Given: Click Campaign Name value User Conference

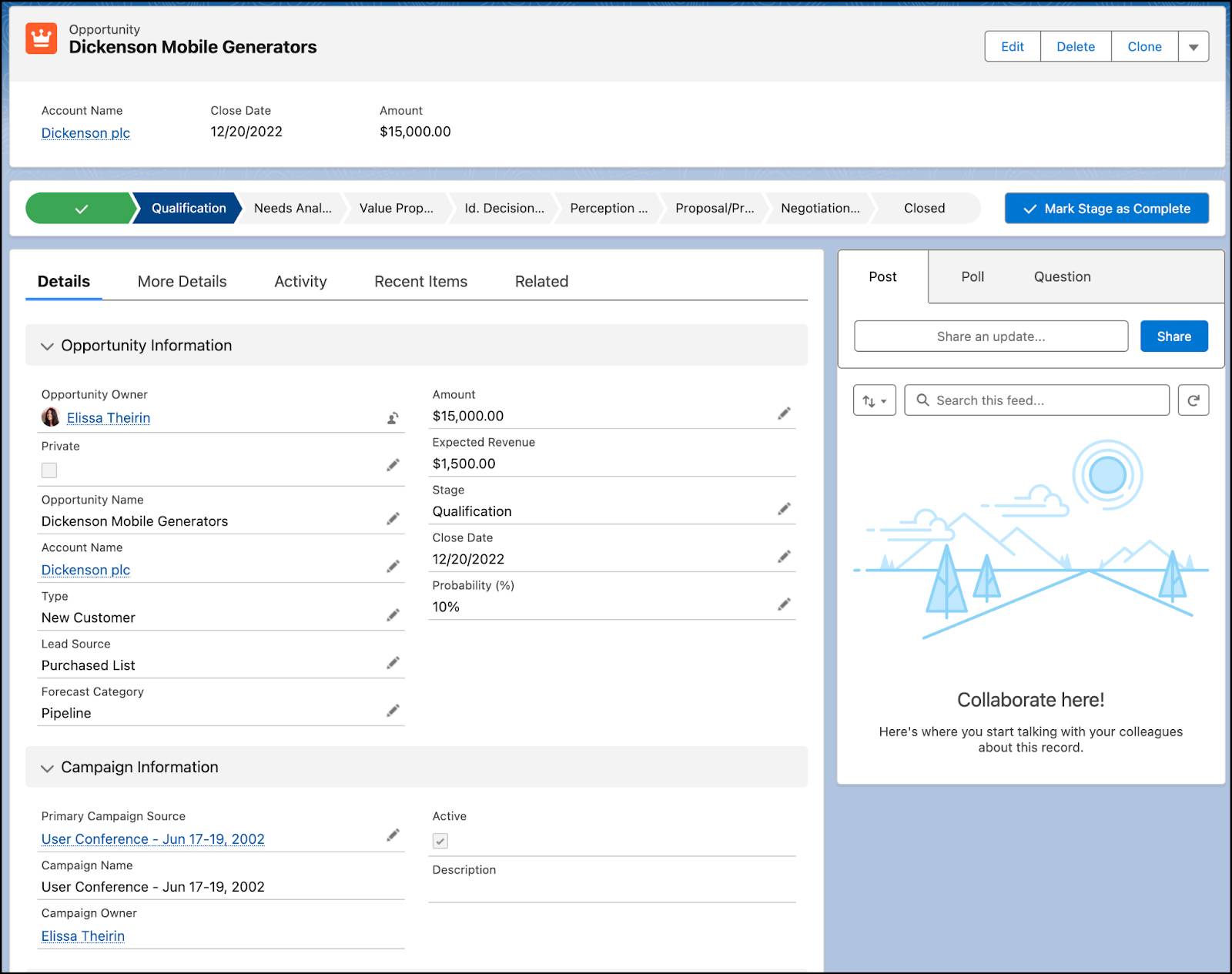Looking at the screenshot, I should click(152, 887).
